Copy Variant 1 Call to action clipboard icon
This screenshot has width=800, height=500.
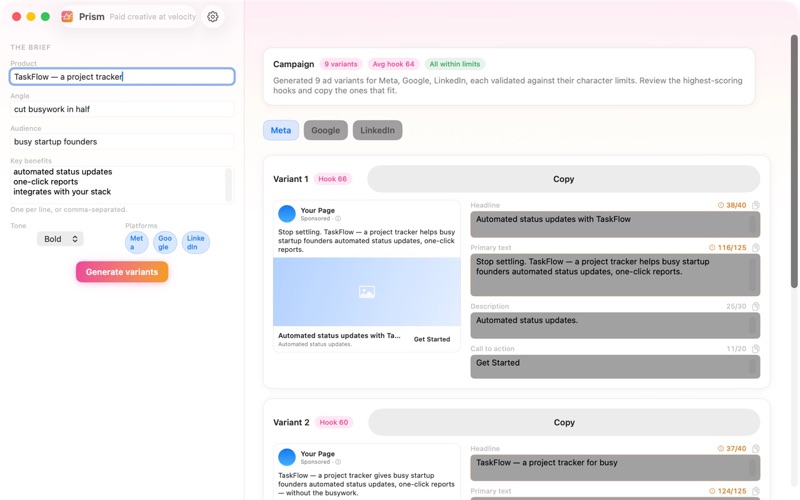[756, 348]
